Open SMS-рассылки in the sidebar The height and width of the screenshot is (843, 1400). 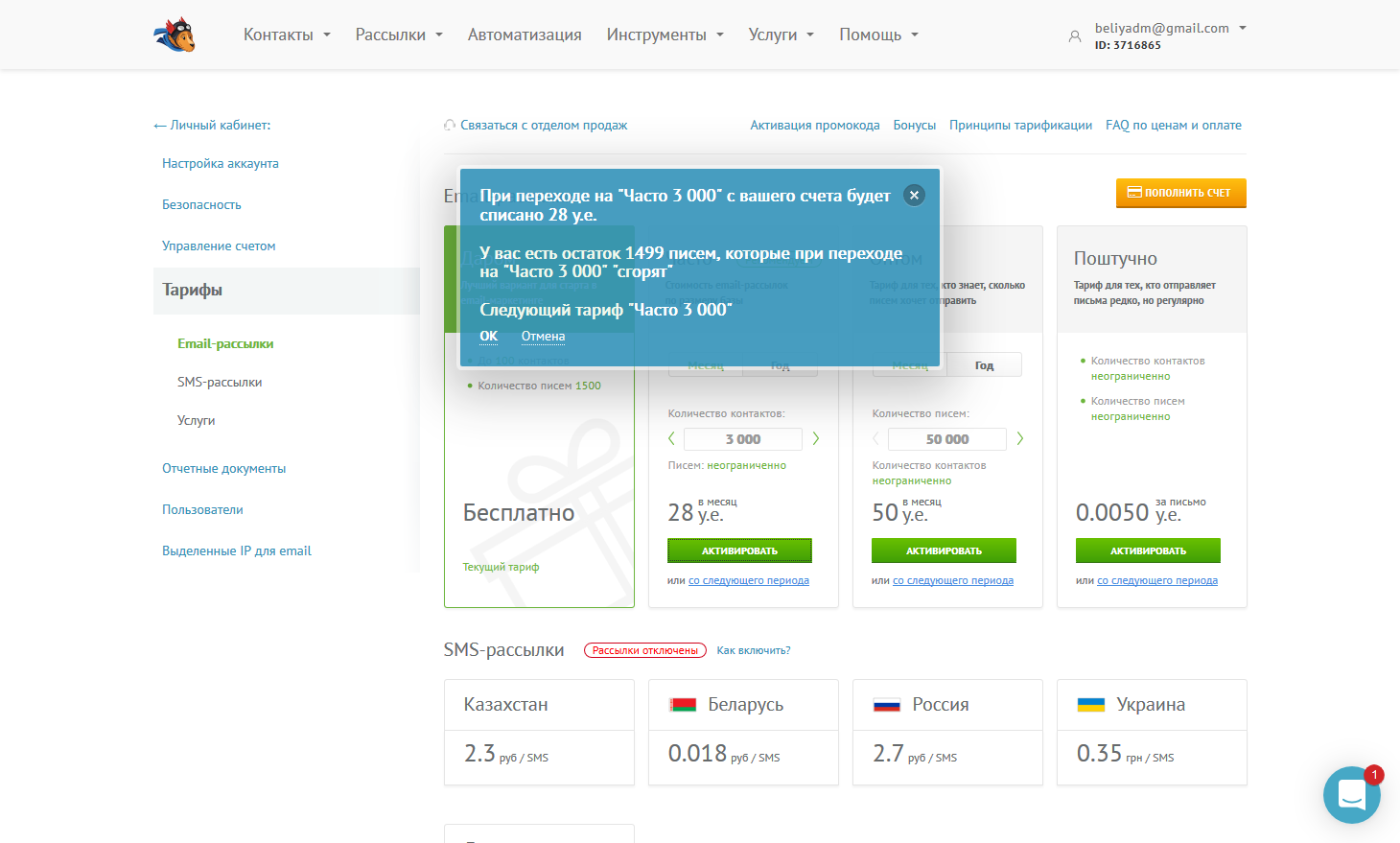[x=220, y=382]
